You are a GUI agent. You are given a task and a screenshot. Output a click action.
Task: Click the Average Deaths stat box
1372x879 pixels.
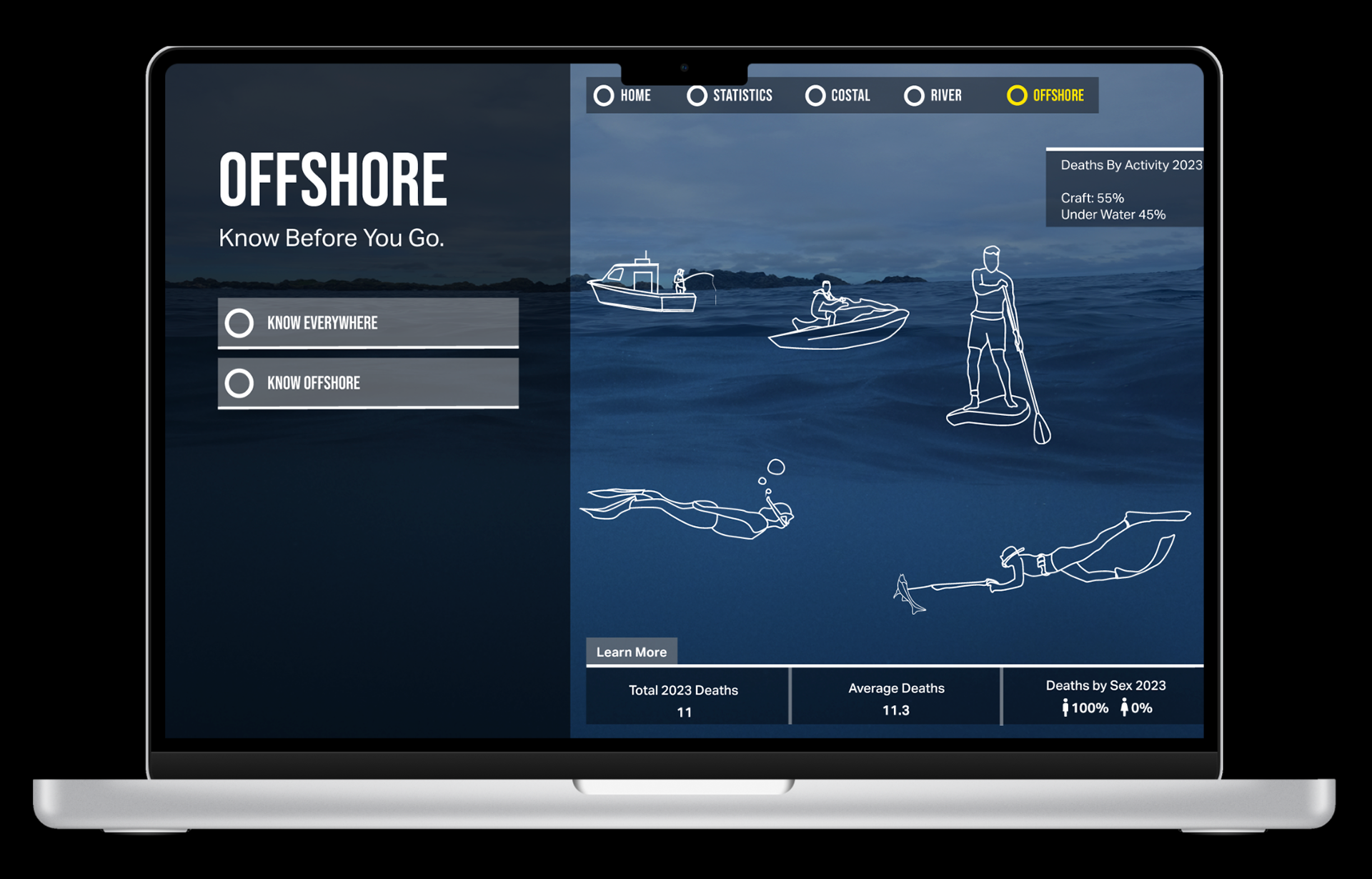[896, 697]
